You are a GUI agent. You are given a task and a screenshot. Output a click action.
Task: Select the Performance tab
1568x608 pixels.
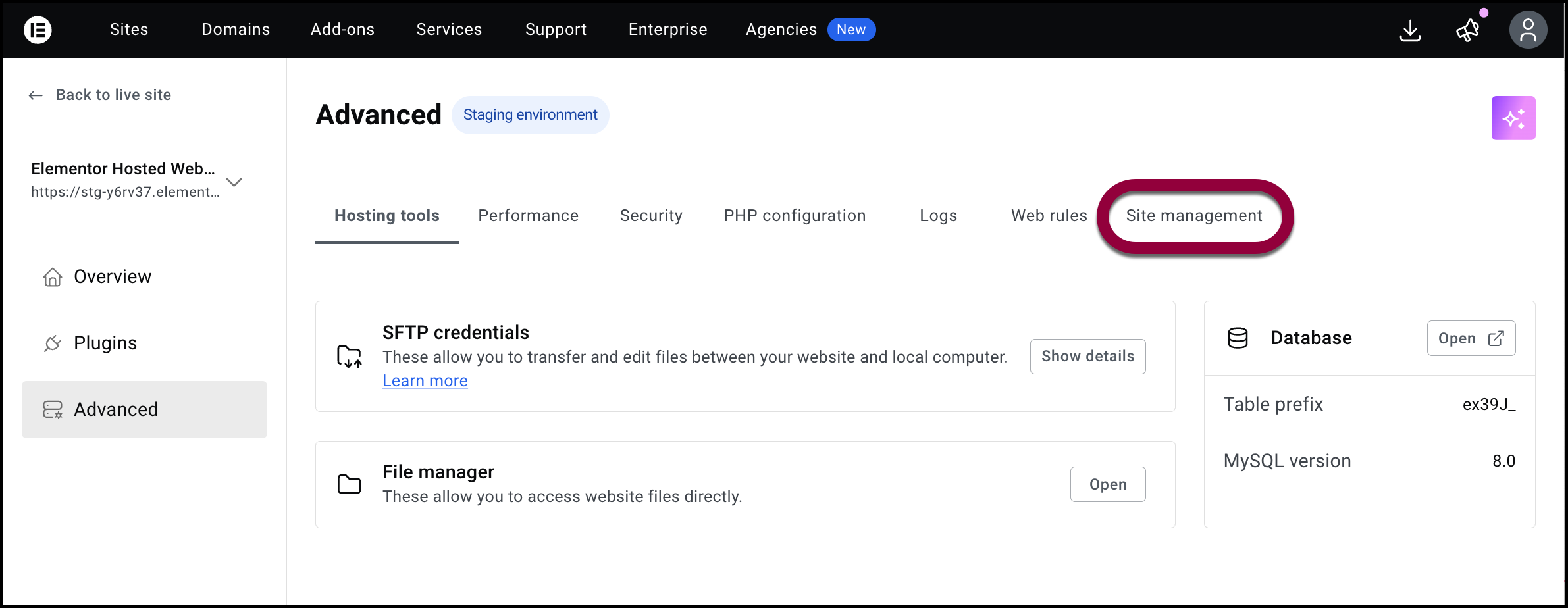tap(528, 216)
